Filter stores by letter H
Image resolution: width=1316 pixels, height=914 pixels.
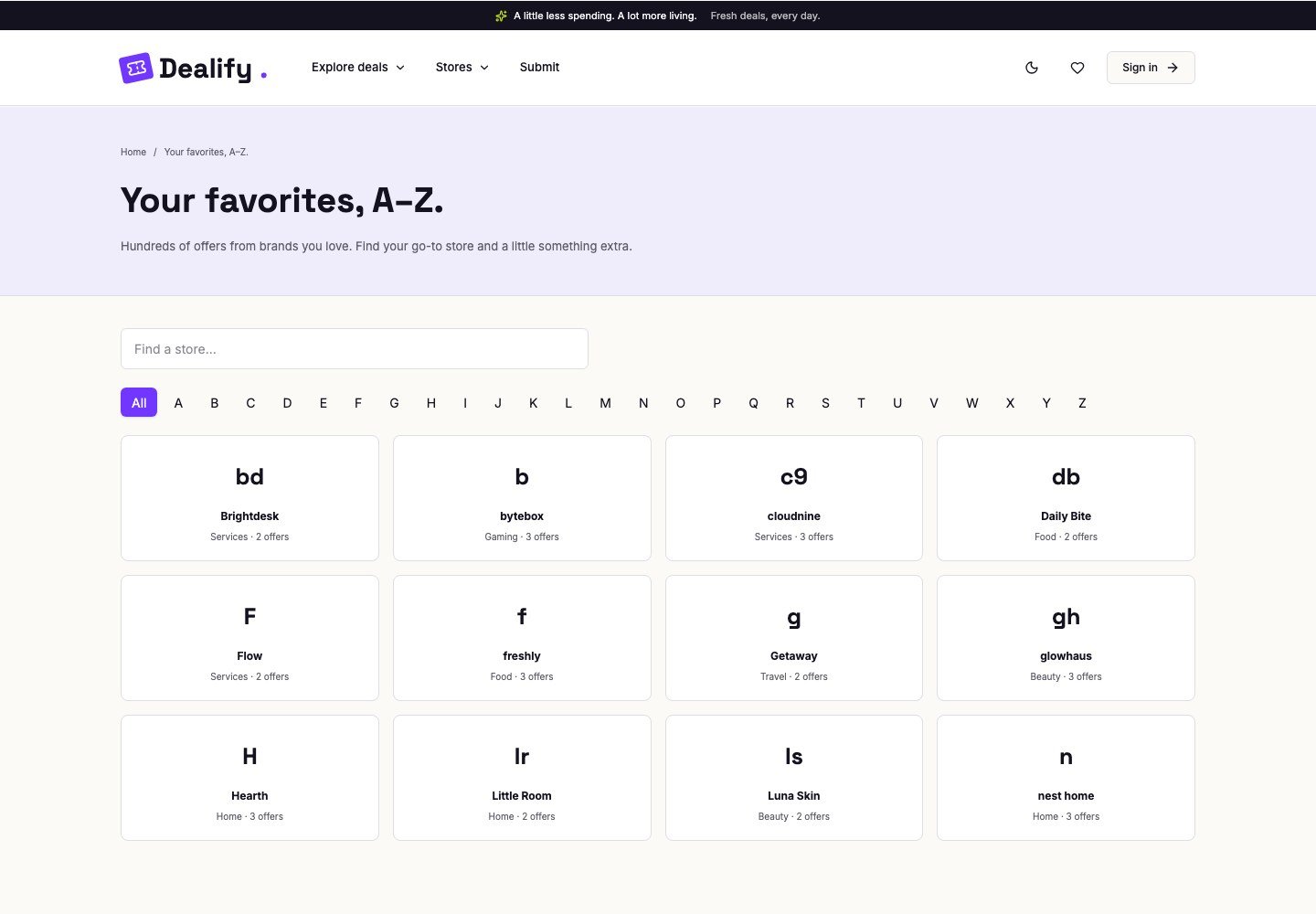431,402
